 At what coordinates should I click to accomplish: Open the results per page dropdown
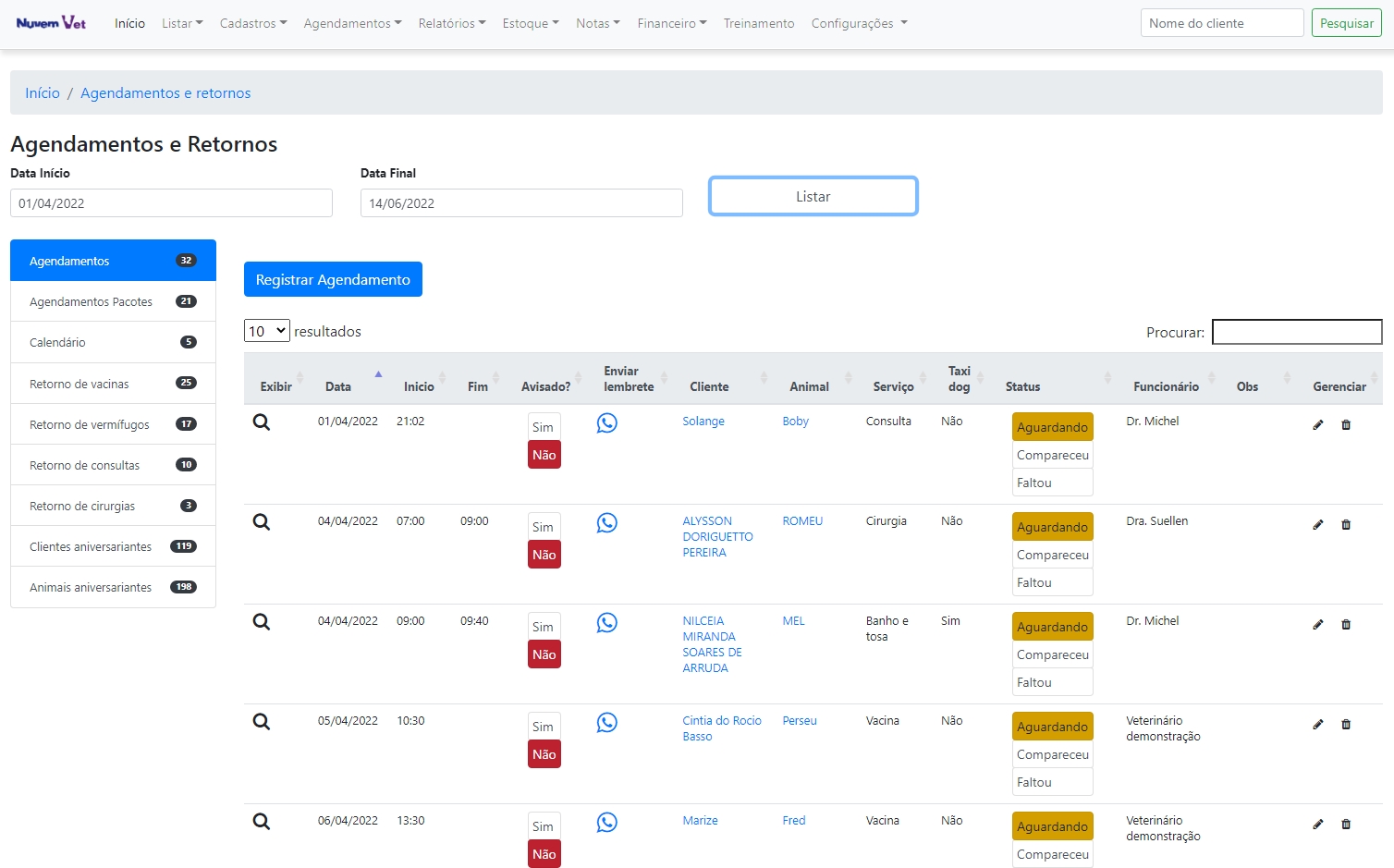pos(267,331)
